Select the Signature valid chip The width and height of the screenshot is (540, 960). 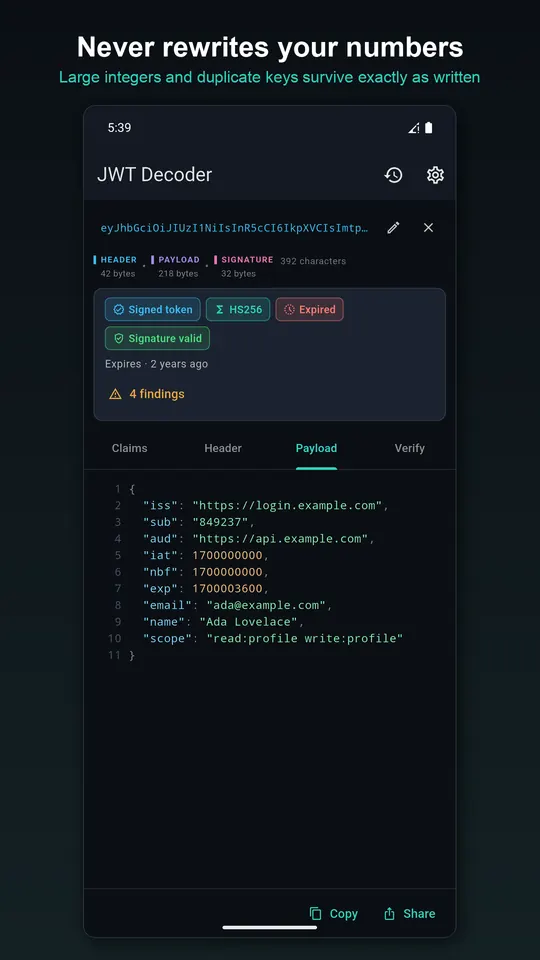pos(157,338)
